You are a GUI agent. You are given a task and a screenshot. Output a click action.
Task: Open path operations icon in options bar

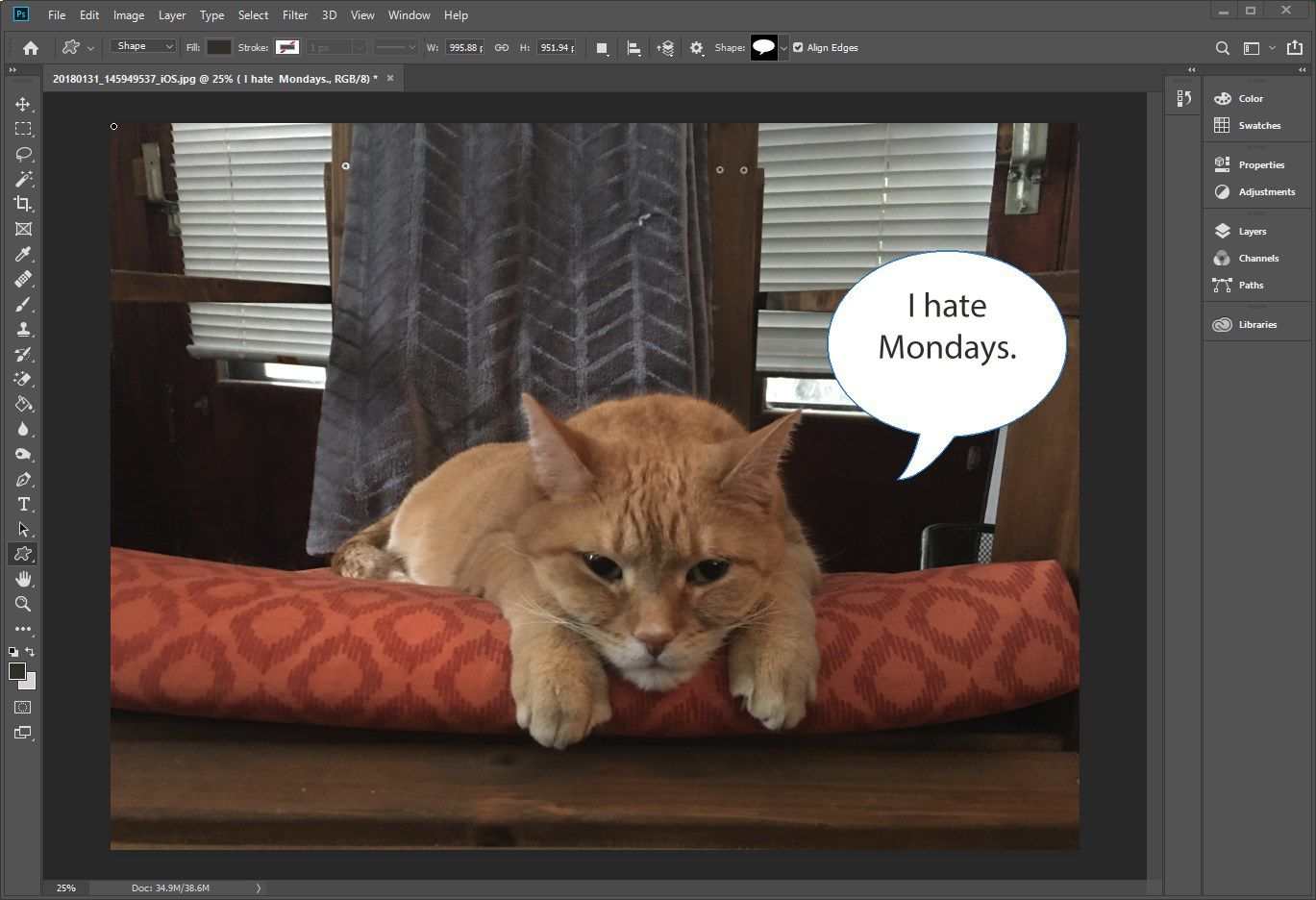pyautogui.click(x=602, y=48)
